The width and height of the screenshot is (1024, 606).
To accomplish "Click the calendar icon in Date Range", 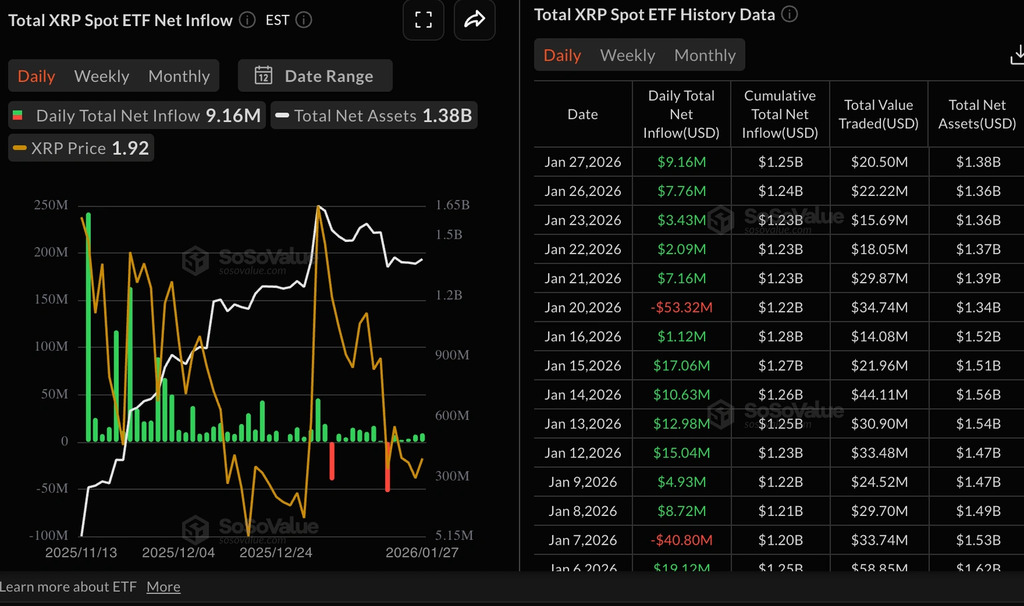I will click(262, 75).
